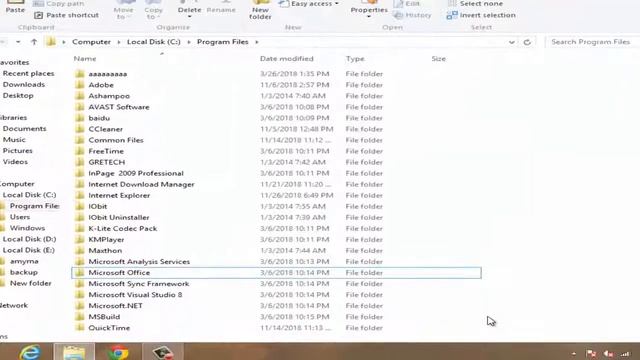Select the Maxthon folder

(x=105, y=251)
